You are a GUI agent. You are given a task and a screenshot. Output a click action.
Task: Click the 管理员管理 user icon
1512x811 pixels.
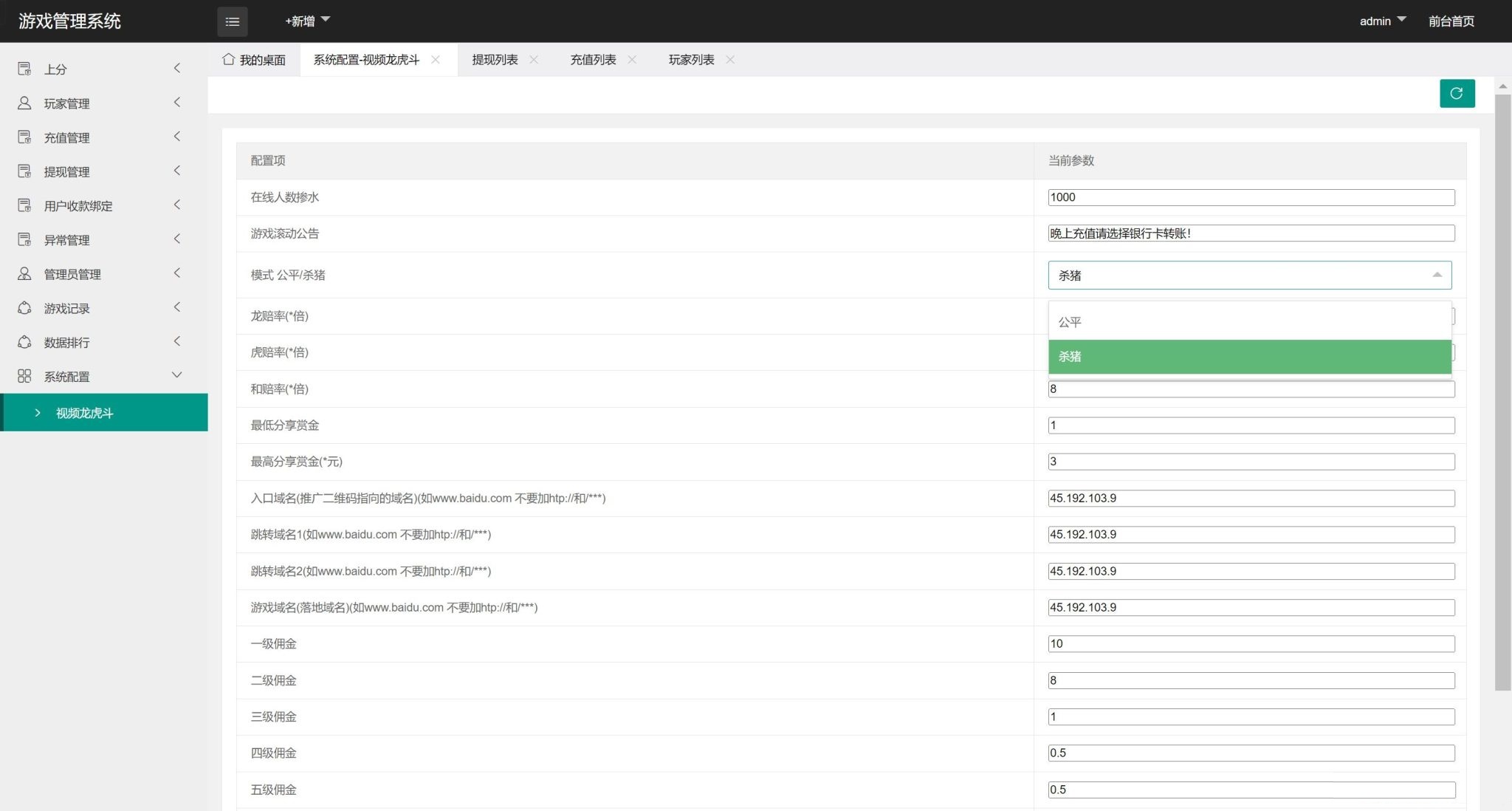[24, 273]
